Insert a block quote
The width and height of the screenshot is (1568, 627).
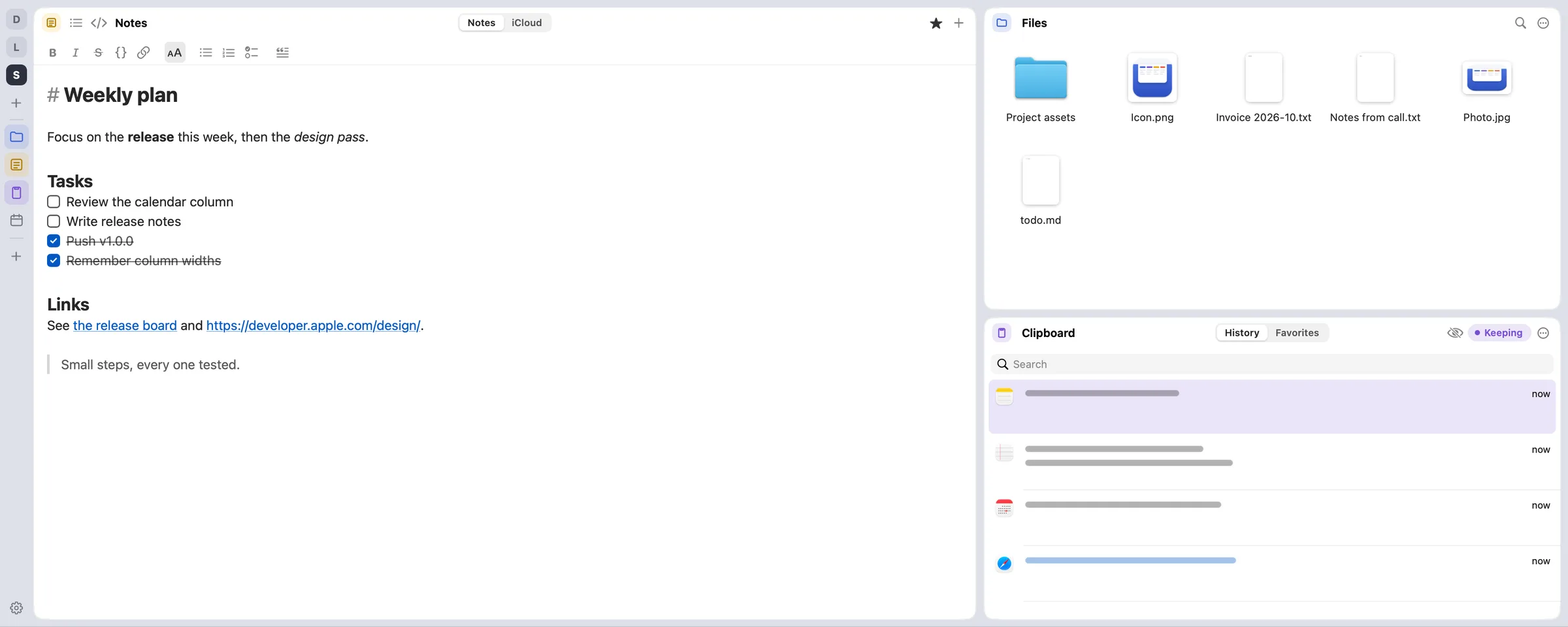tap(282, 53)
